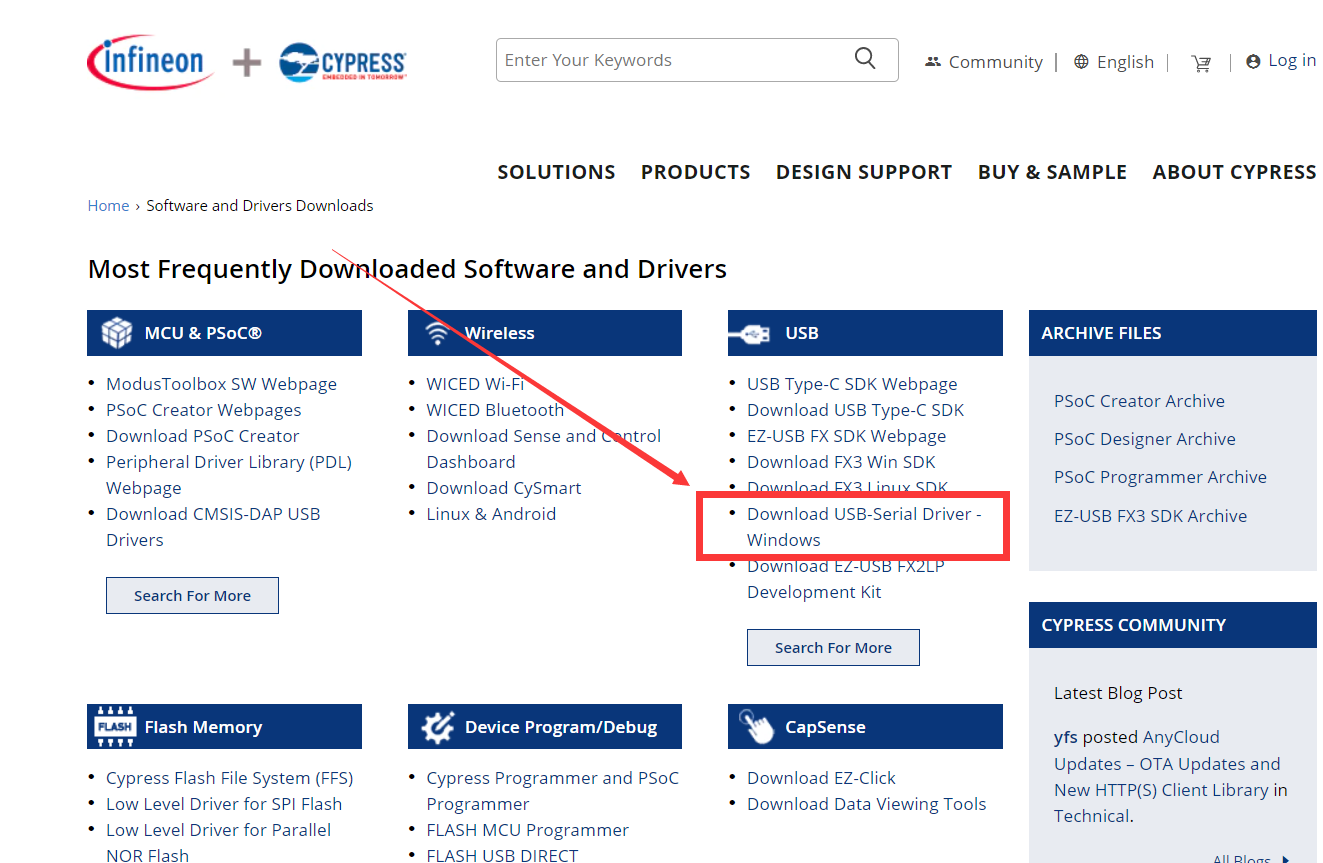Open Low Level Driver for Parallel NOR Flash
Image resolution: width=1323 pixels, height=863 pixels.
pyautogui.click(x=218, y=842)
